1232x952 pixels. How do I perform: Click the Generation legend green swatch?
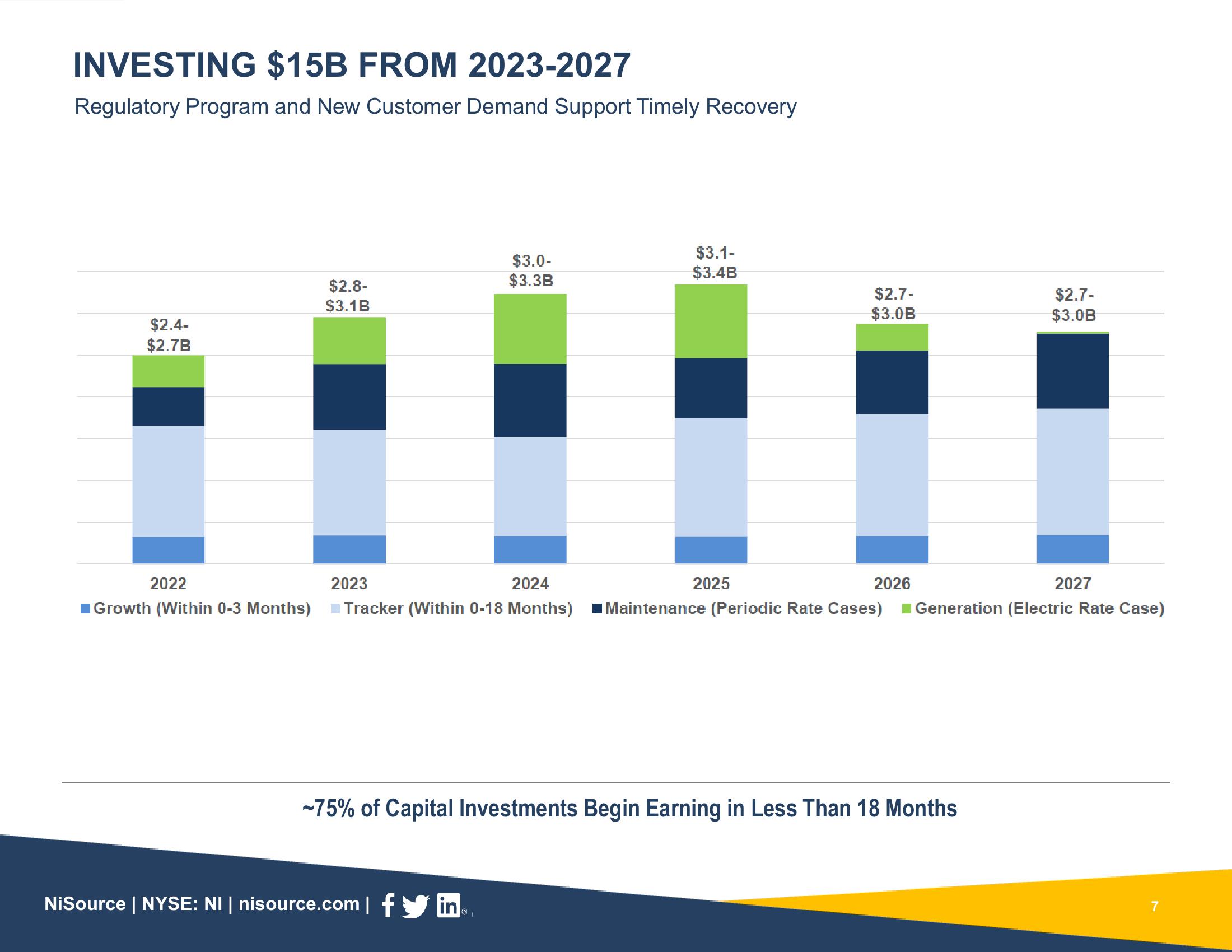pos(907,609)
